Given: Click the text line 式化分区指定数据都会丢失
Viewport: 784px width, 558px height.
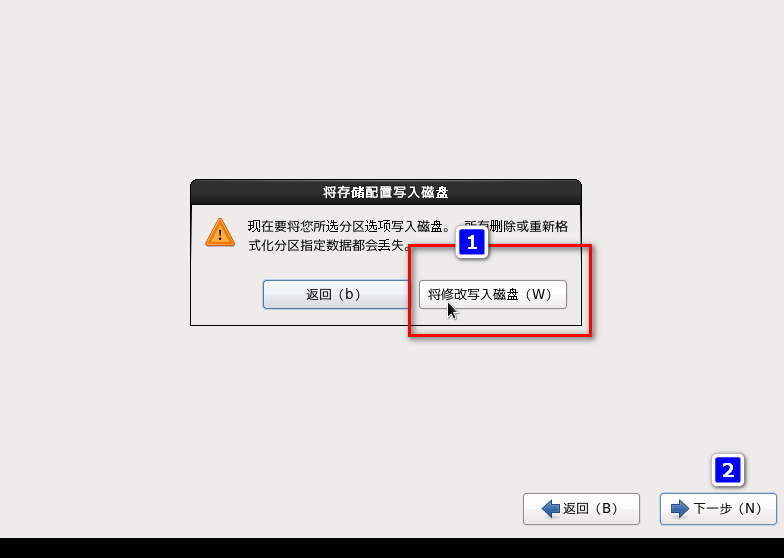Looking at the screenshot, I should point(326,246).
